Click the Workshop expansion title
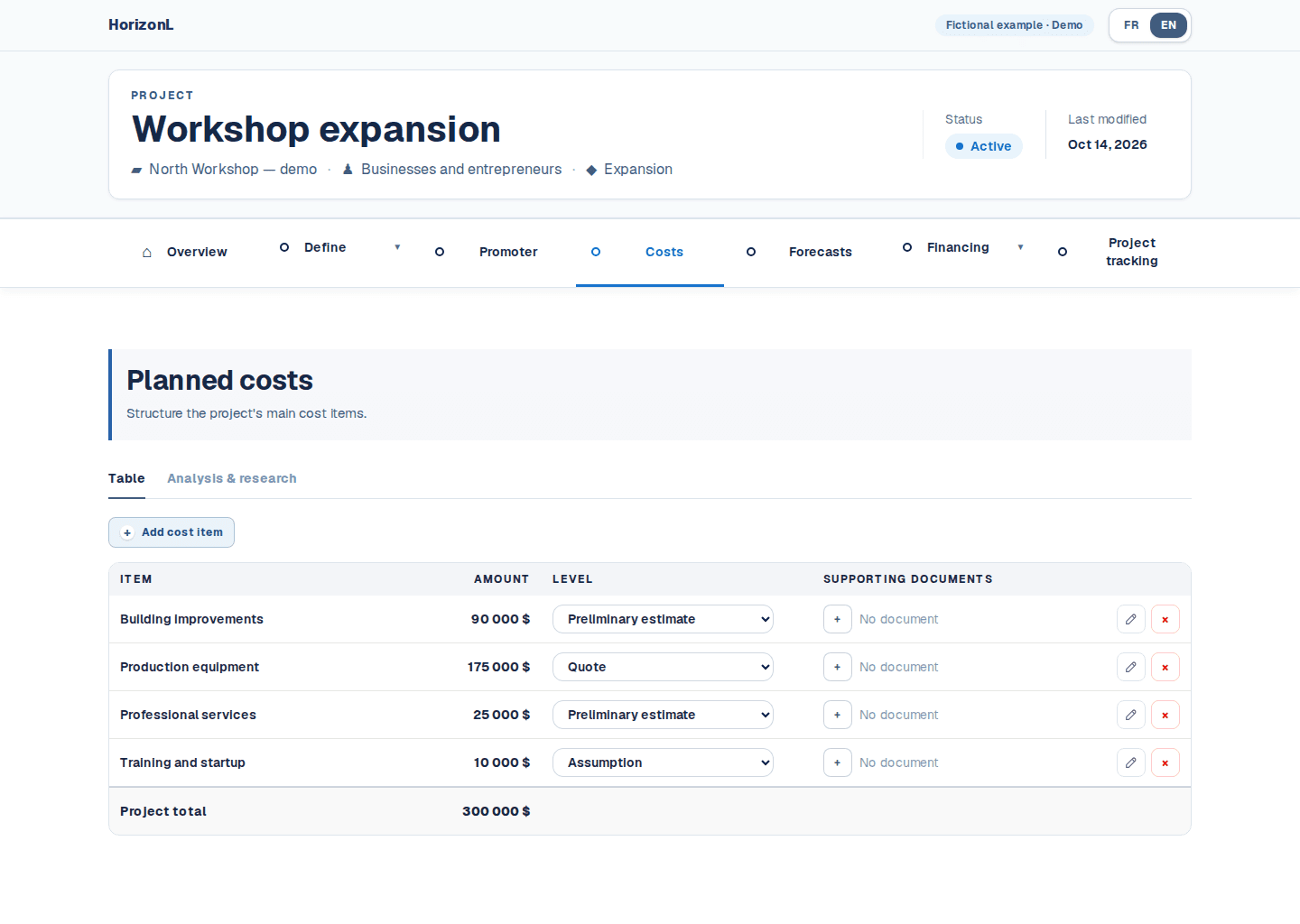Viewport: 1300px width, 924px height. click(316, 129)
